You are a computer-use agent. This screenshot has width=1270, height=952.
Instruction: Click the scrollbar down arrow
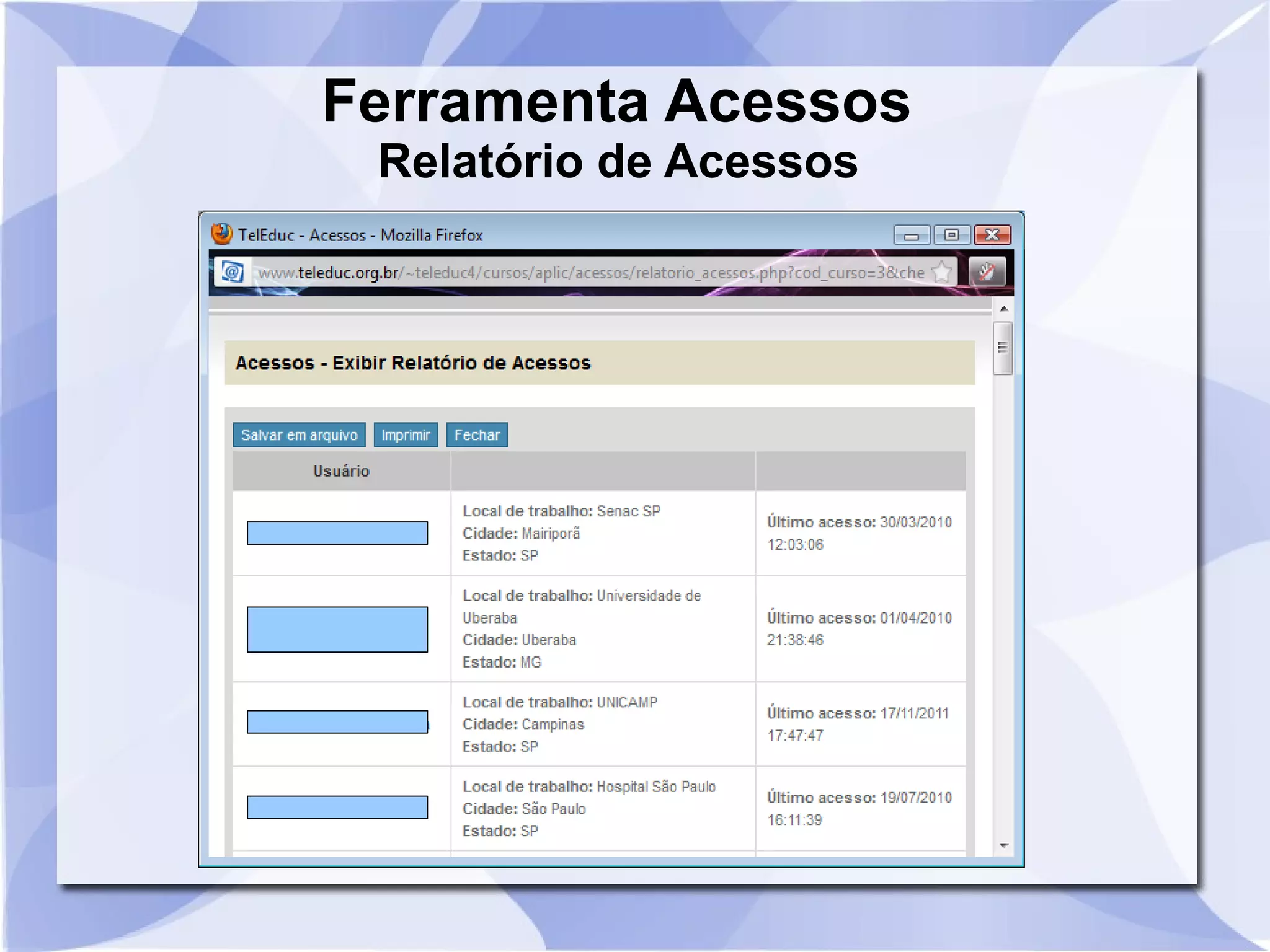(1003, 845)
